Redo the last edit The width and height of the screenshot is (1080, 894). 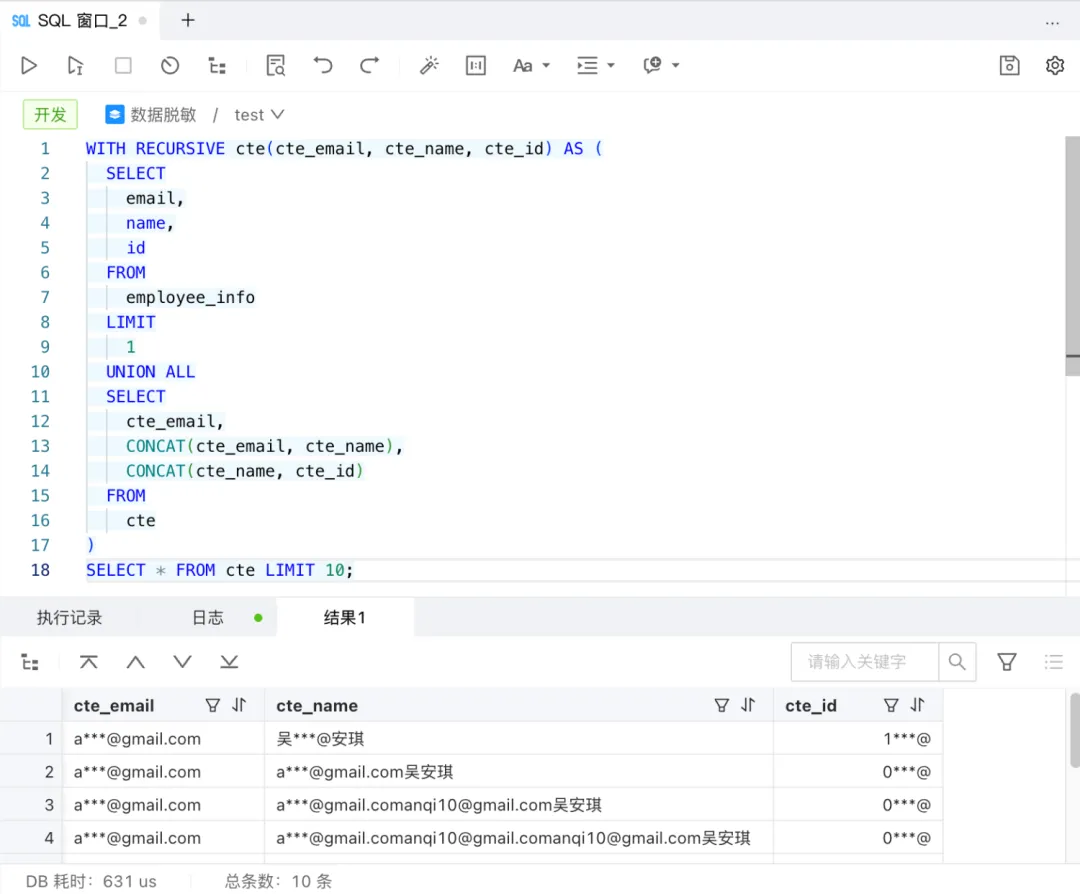click(x=370, y=65)
